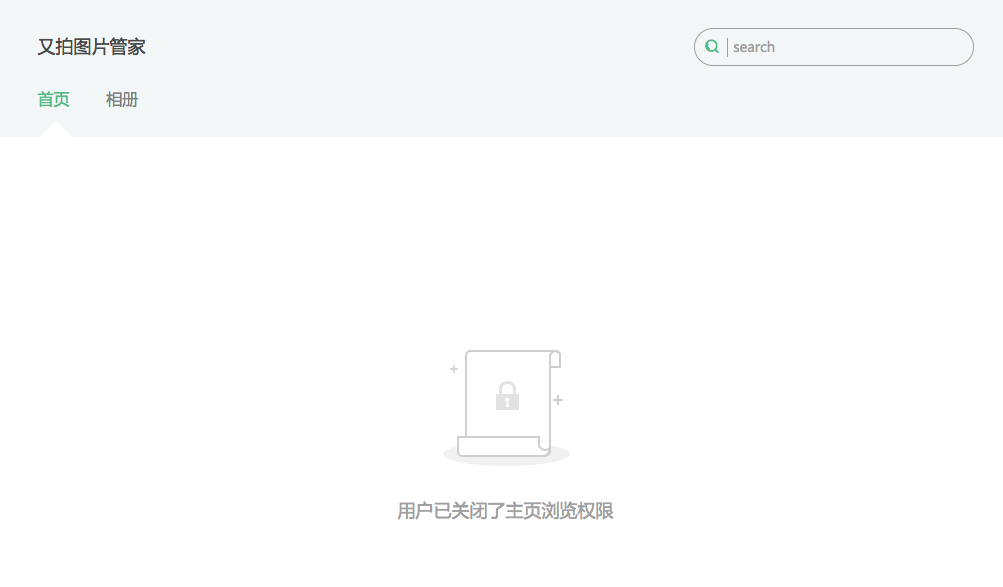This screenshot has height=587, width=1003.
Task: Click the "search" placeholder text
Action: [x=754, y=47]
